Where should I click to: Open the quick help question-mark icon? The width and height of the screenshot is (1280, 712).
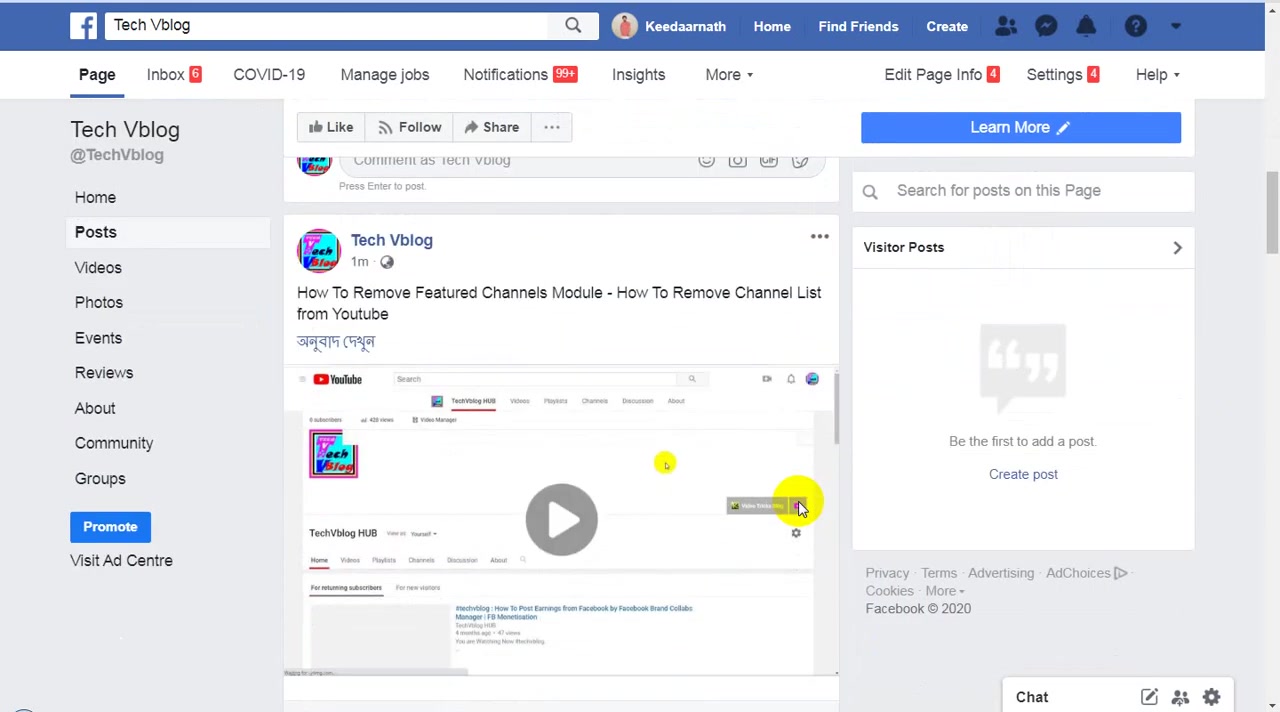1135,26
